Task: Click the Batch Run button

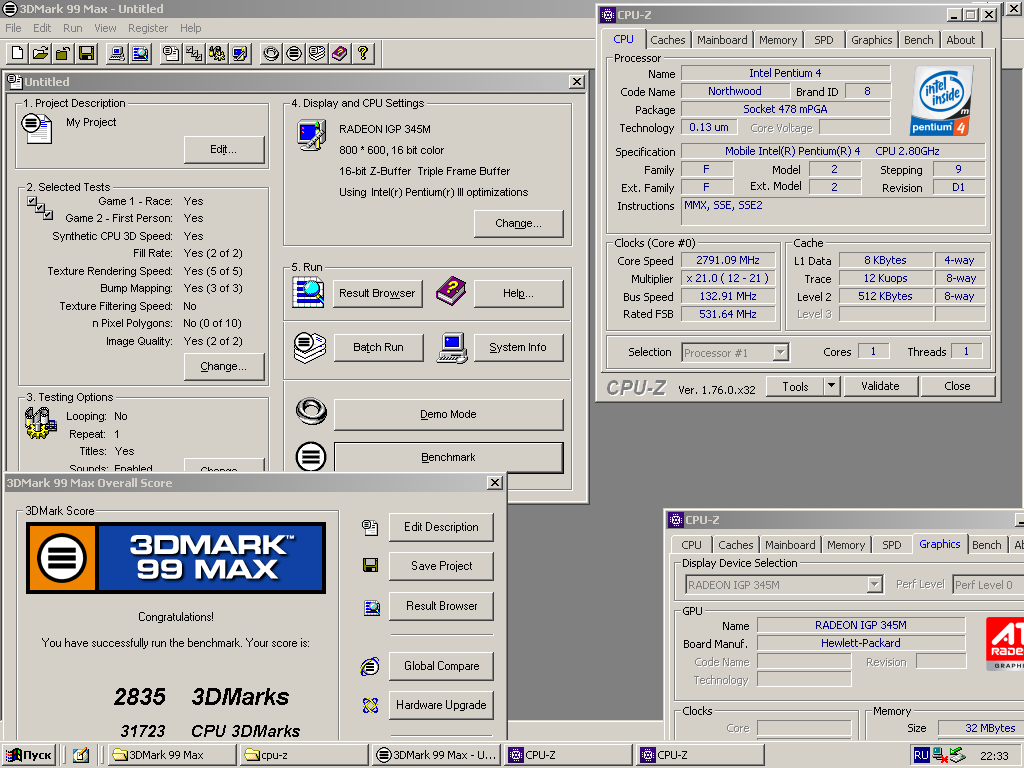Action: [378, 347]
